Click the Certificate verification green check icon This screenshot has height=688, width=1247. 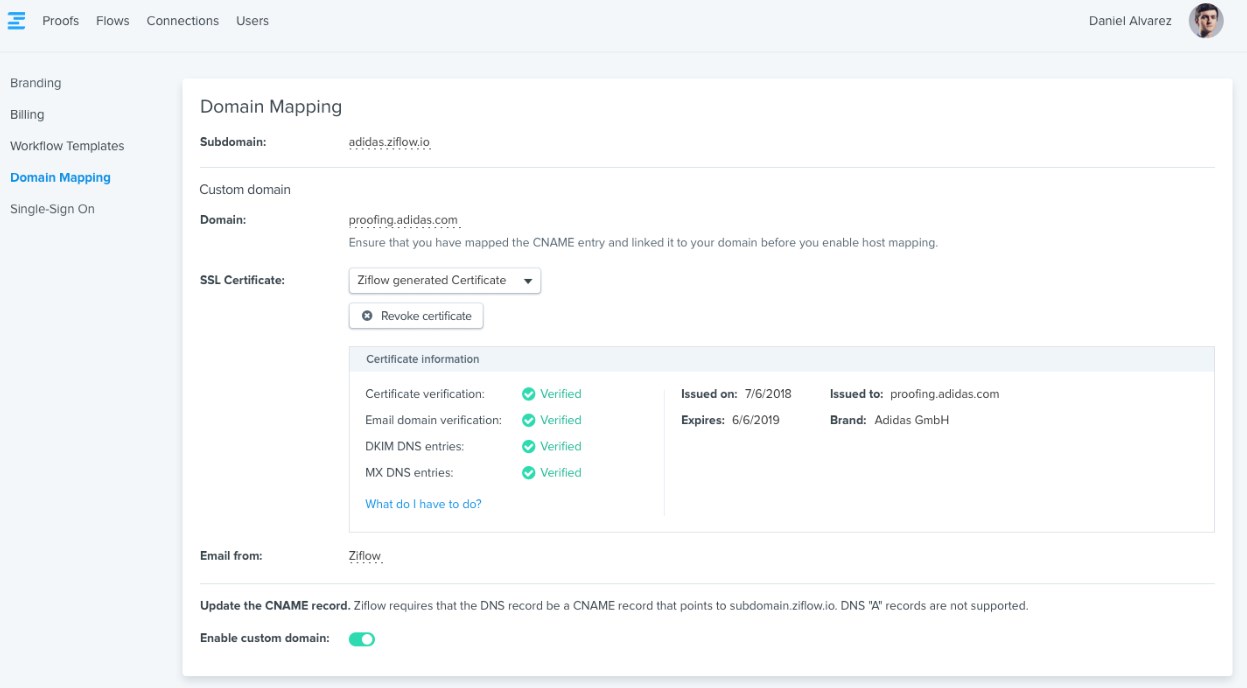pyautogui.click(x=529, y=394)
